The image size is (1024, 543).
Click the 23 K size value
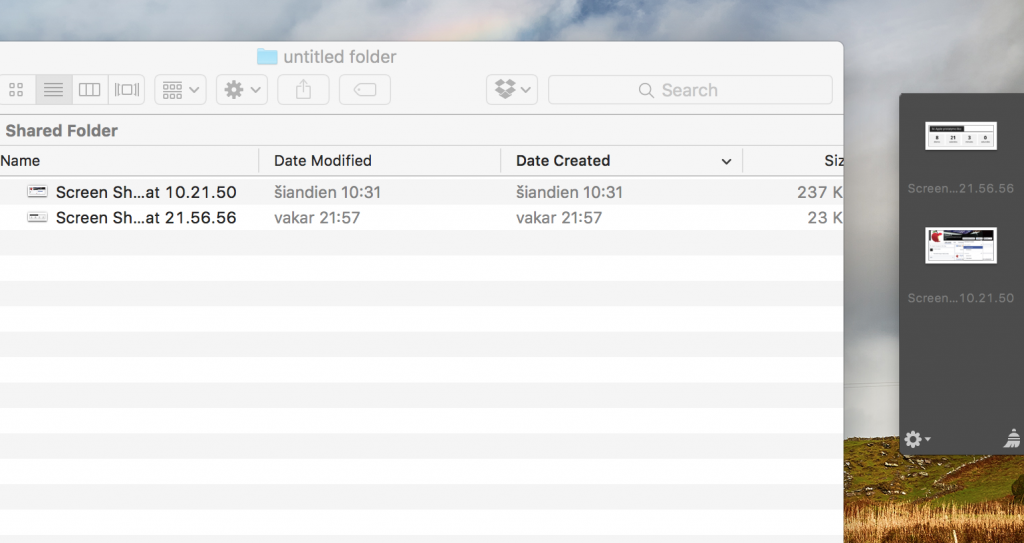coord(825,218)
